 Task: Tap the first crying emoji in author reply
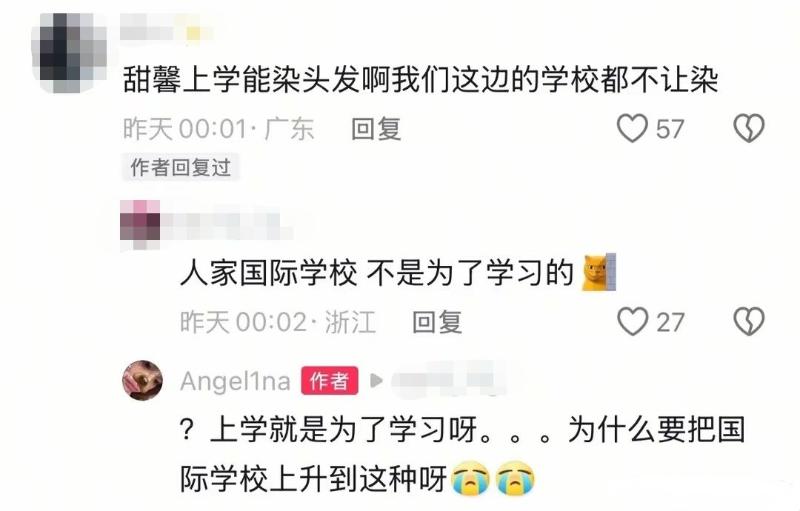pos(471,479)
